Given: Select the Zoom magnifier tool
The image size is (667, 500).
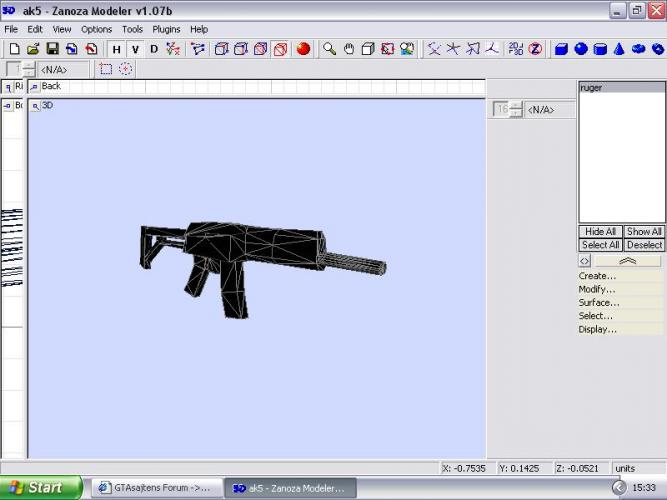Looking at the screenshot, I should tap(329, 49).
